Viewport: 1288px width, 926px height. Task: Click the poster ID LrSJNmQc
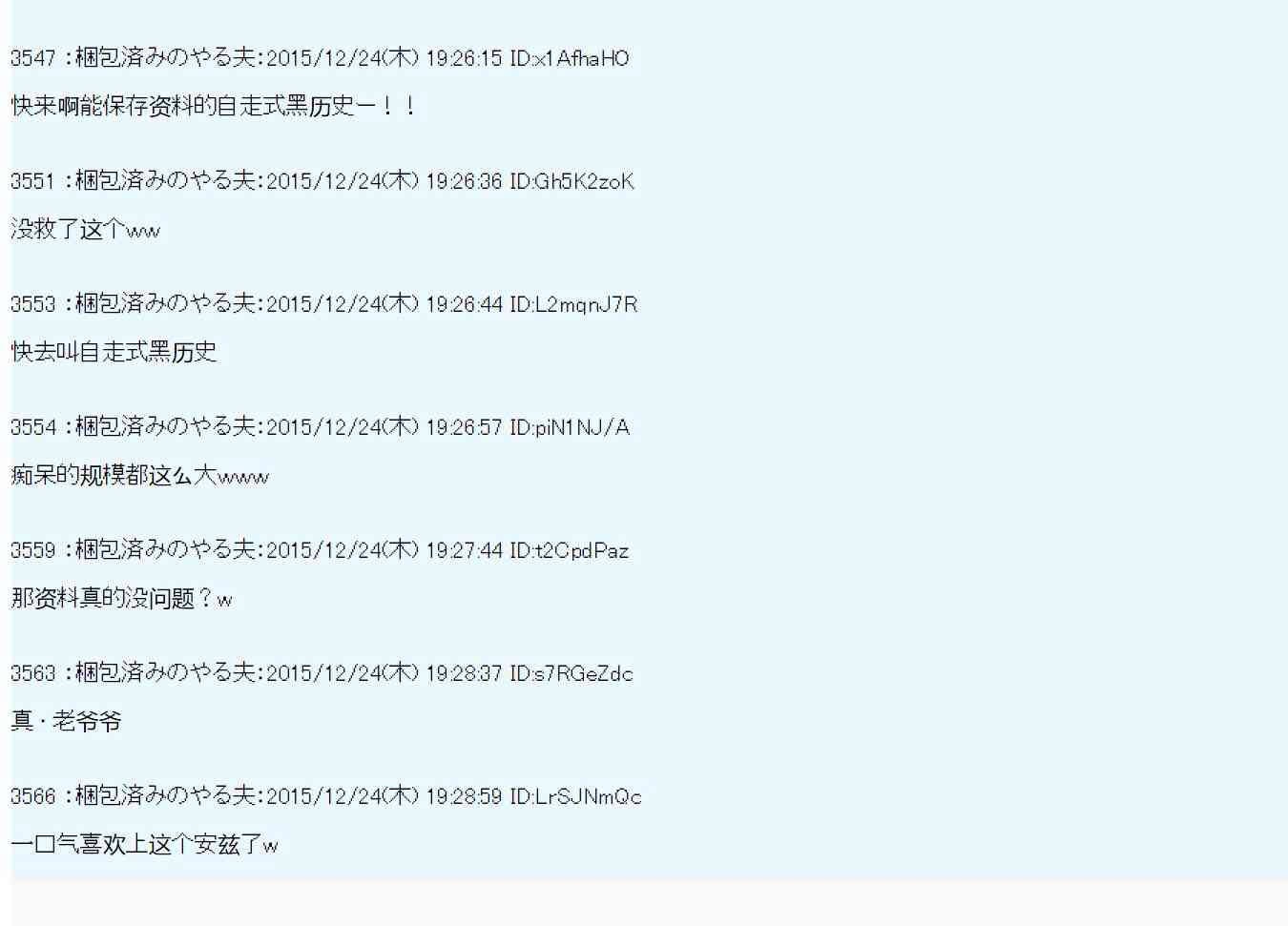pos(575,796)
